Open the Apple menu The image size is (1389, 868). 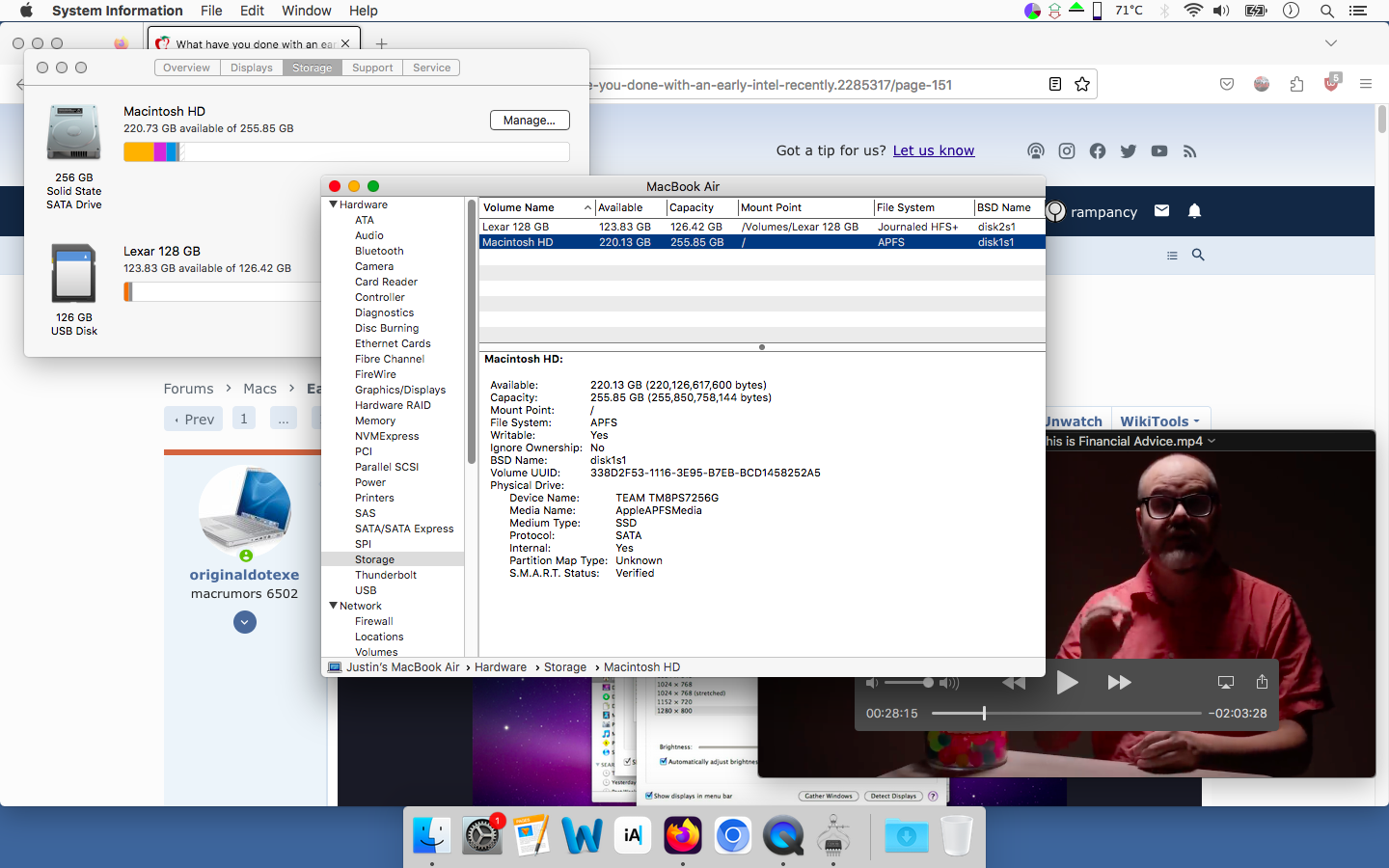click(26, 11)
